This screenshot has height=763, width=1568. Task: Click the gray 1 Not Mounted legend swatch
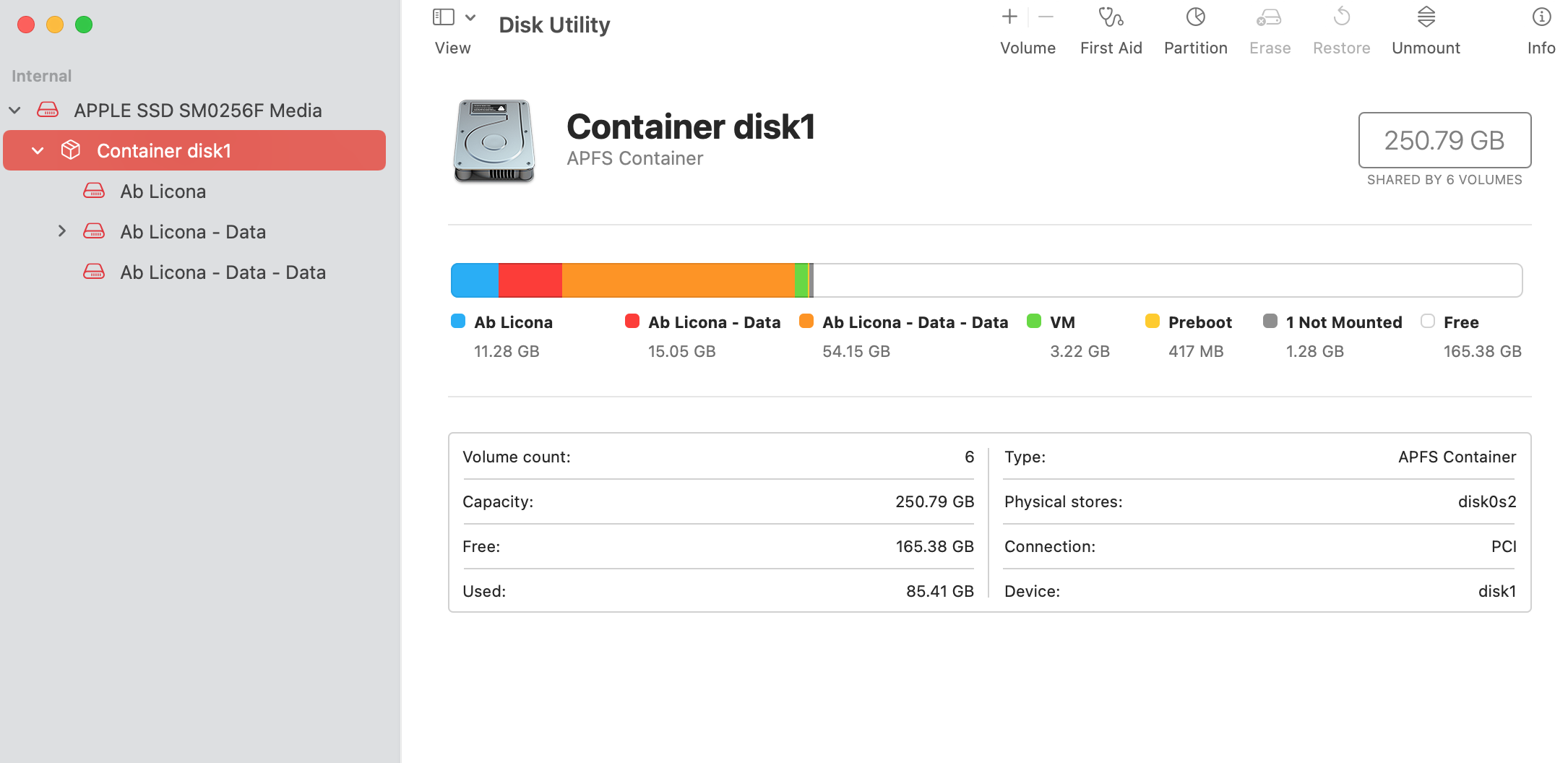tap(1270, 321)
